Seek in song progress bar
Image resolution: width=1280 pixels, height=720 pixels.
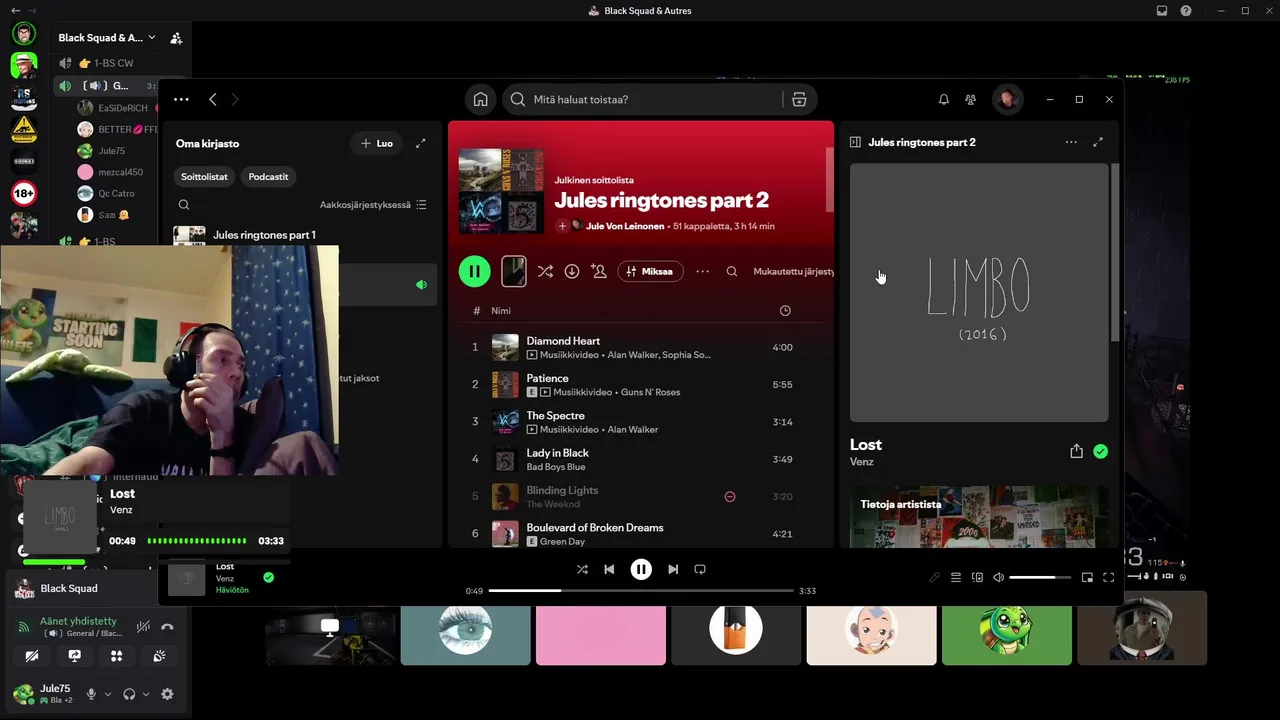point(641,591)
